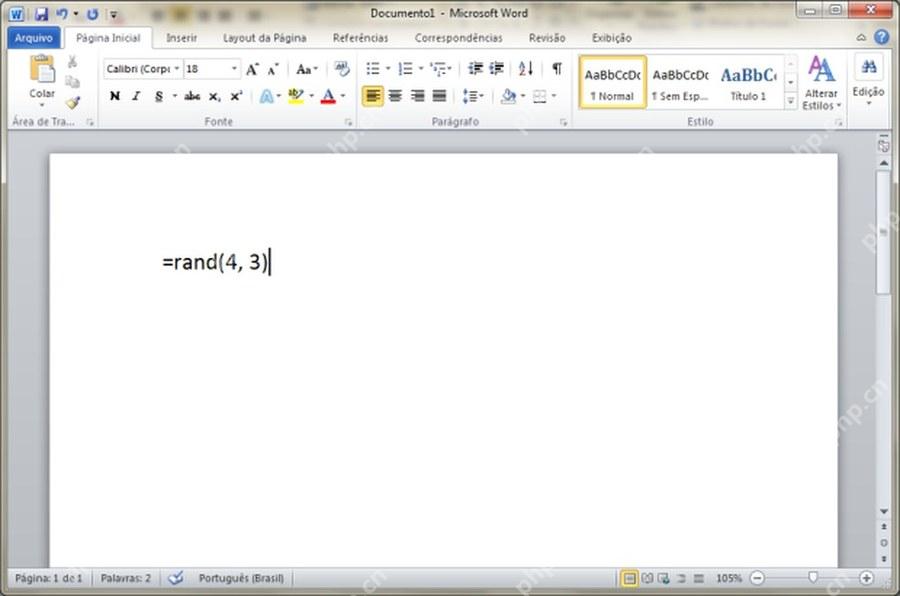Open the Calibri font name dropdown

coord(177,69)
